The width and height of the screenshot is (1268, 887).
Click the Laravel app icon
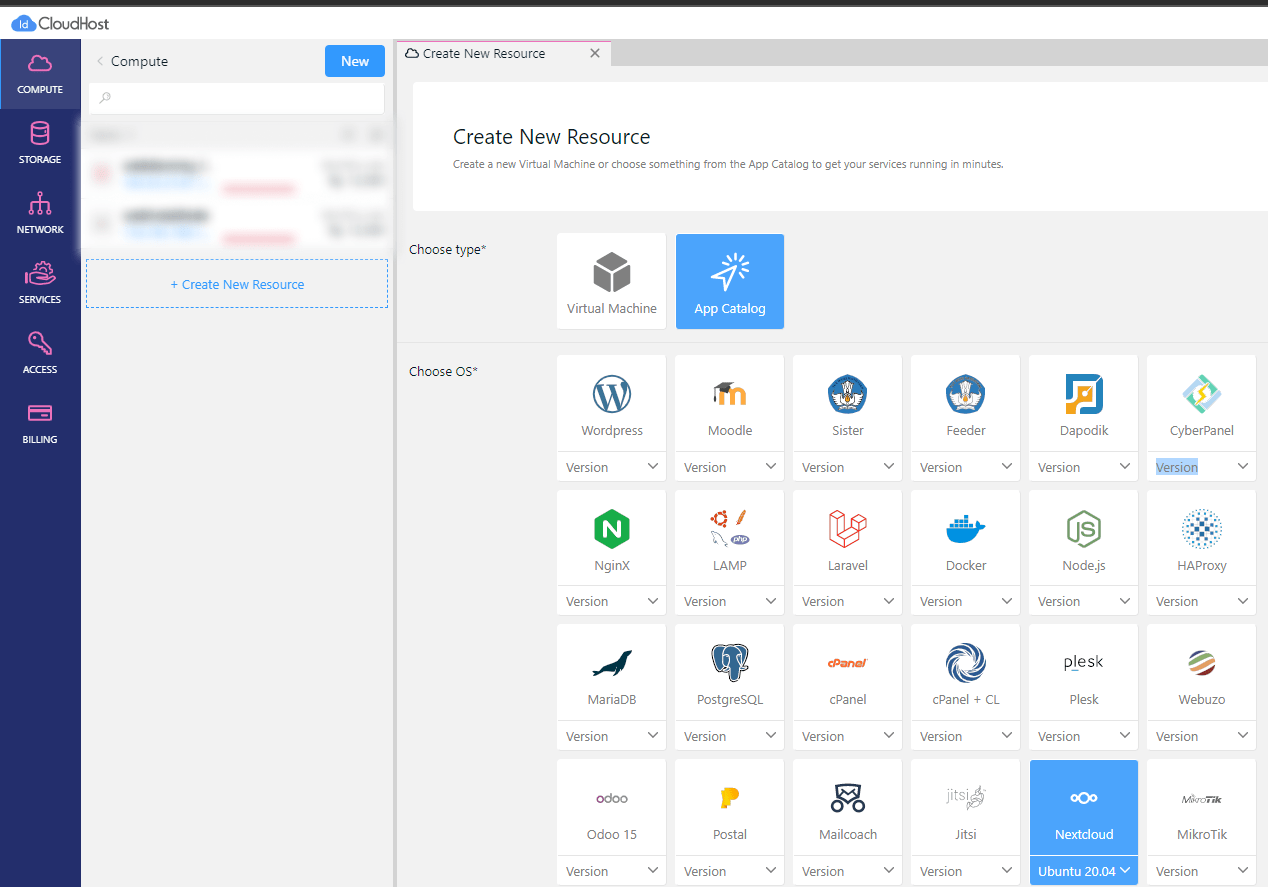(x=847, y=529)
